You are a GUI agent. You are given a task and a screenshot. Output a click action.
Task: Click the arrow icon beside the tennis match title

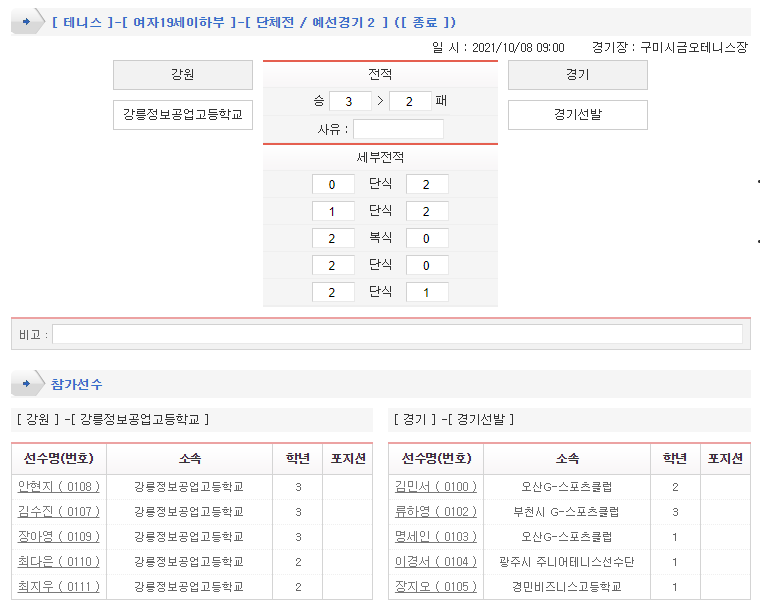point(27,22)
